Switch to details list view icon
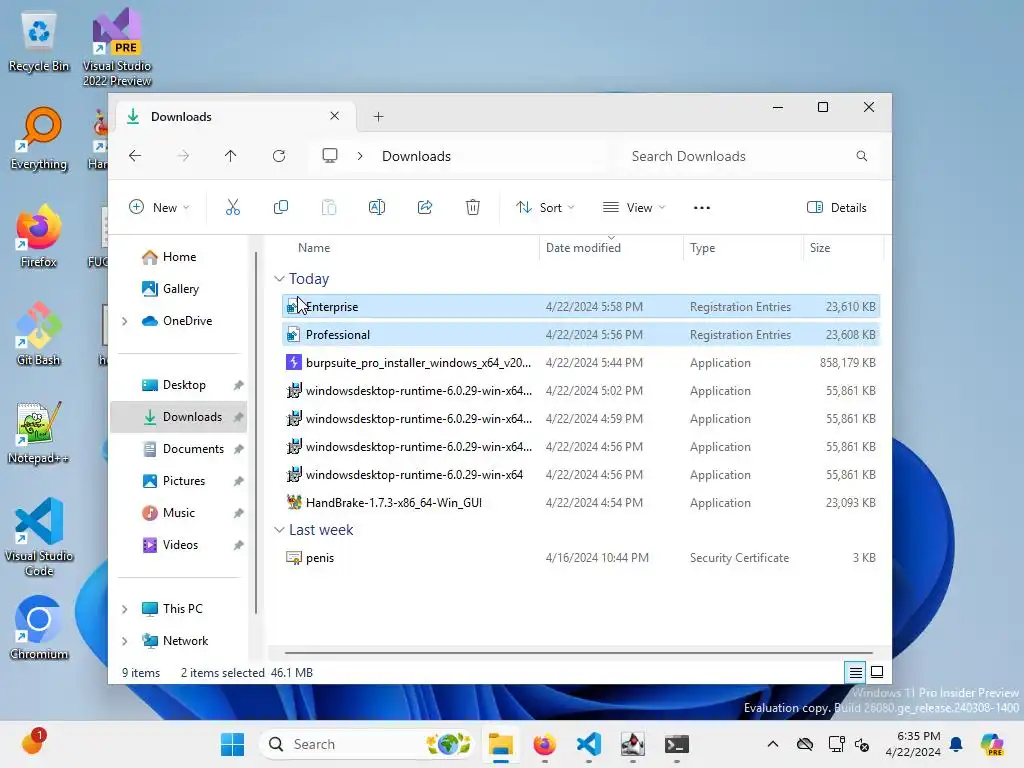The image size is (1024, 768). click(855, 672)
